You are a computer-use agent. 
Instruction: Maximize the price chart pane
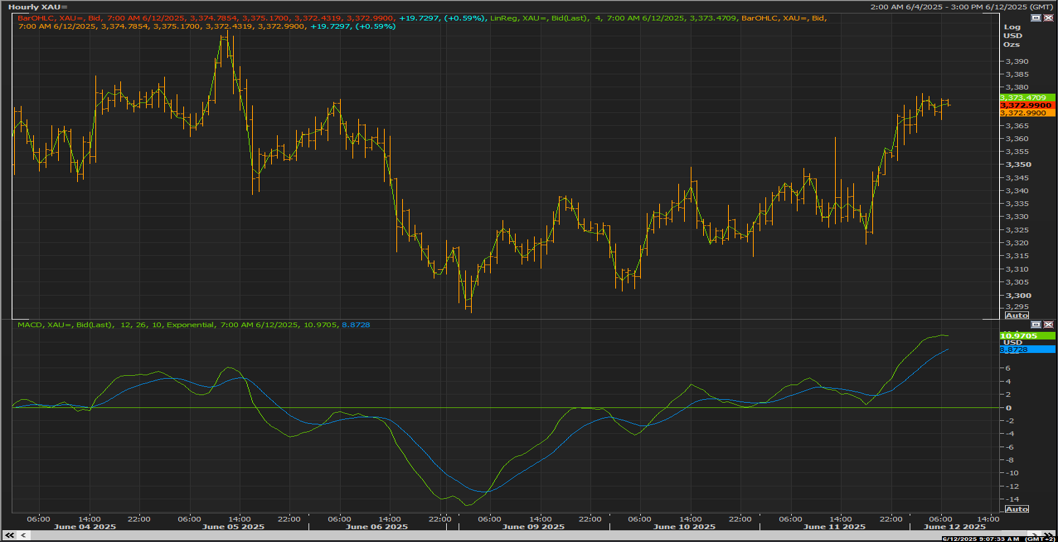(1036, 20)
